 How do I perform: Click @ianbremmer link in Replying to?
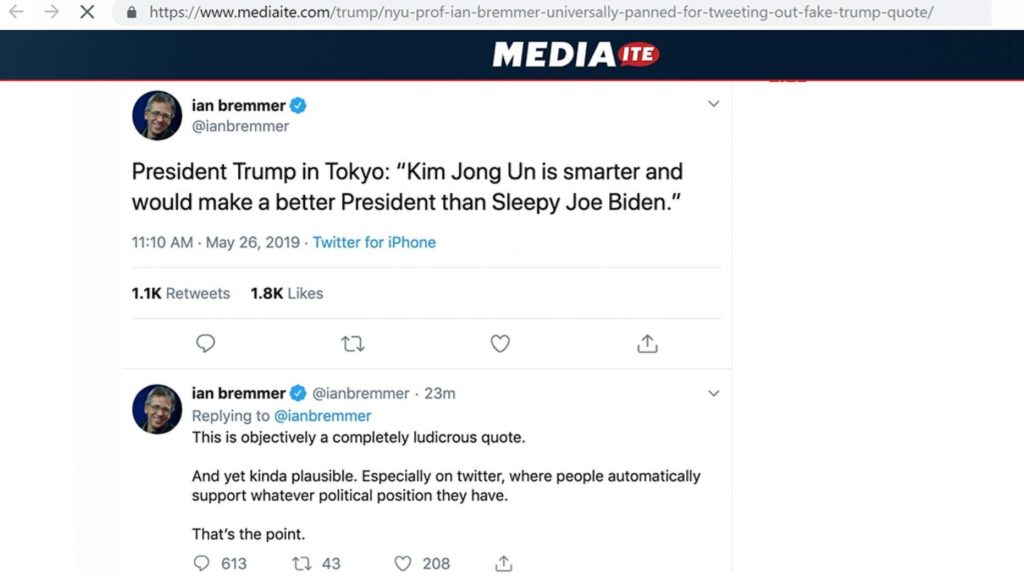(x=322, y=415)
